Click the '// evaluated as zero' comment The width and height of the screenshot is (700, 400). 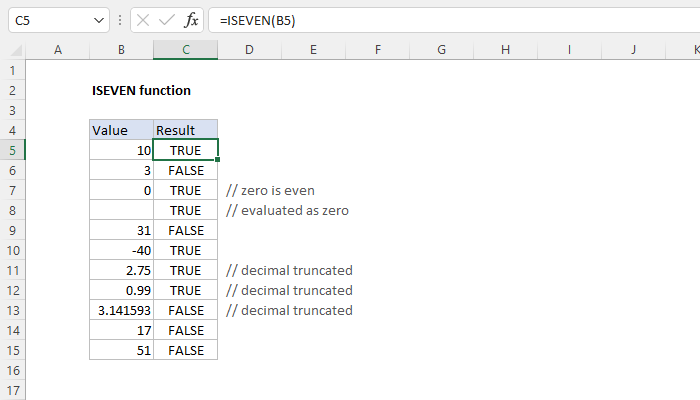pos(287,210)
